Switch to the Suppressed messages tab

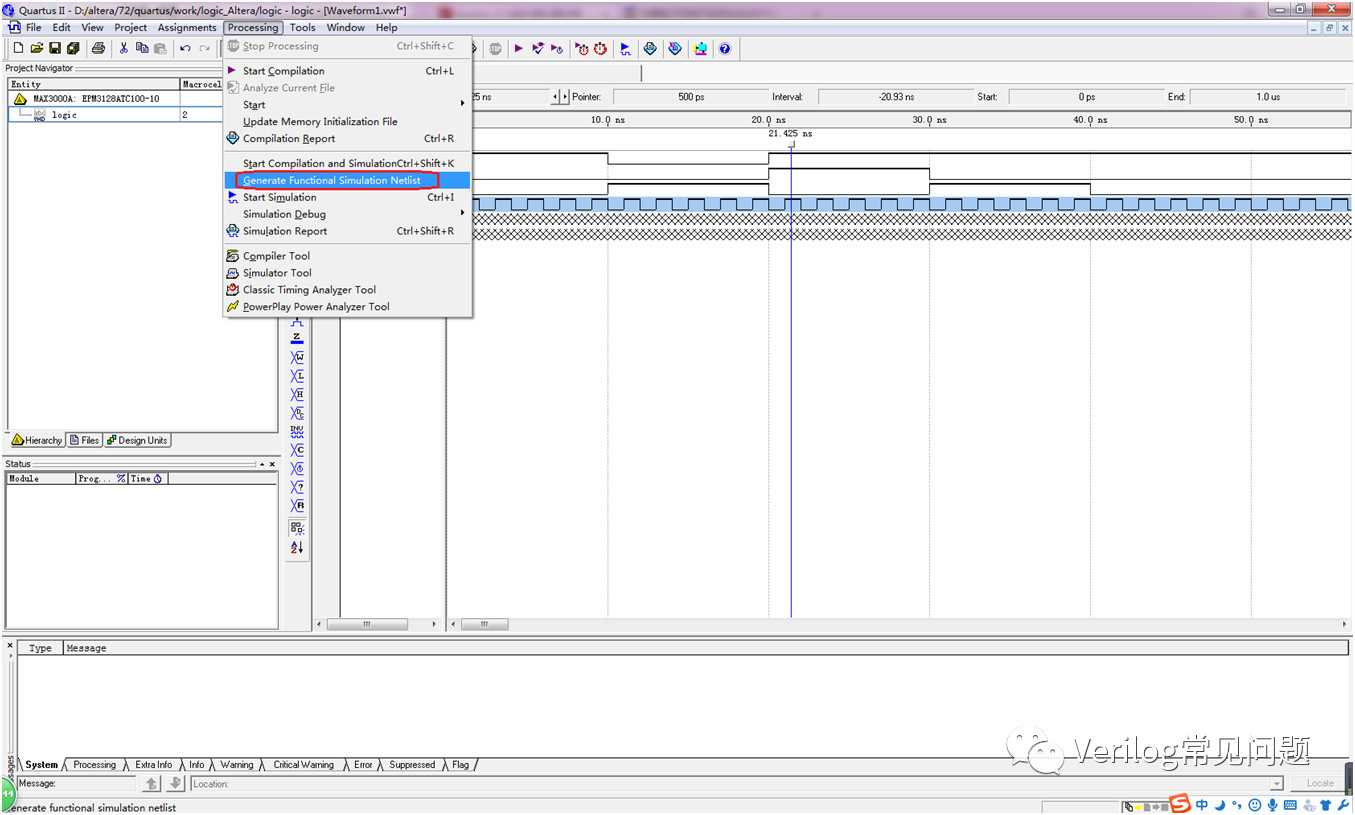pyautogui.click(x=412, y=765)
